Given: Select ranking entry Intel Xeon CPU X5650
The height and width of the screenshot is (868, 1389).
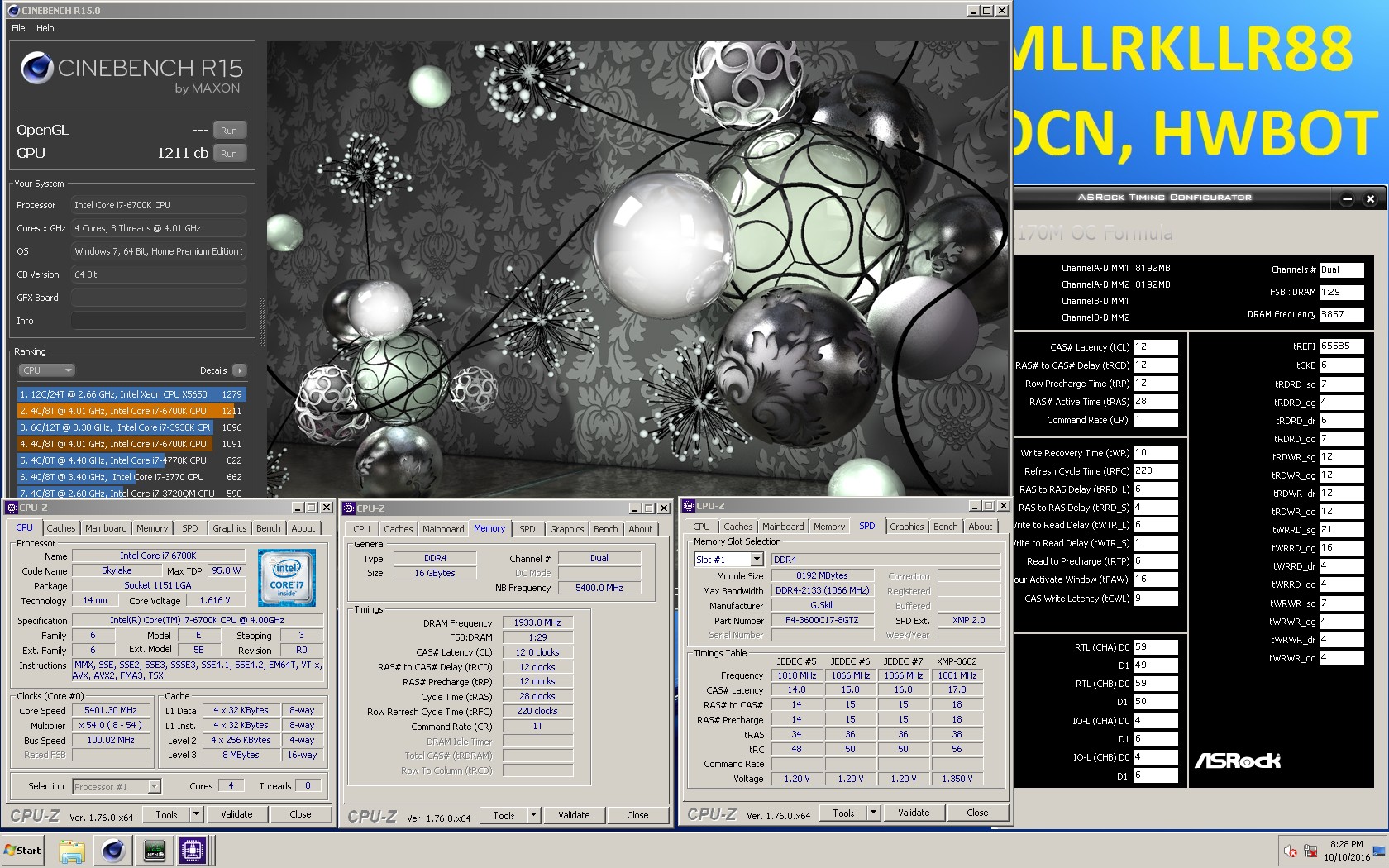Looking at the screenshot, I should [x=131, y=394].
